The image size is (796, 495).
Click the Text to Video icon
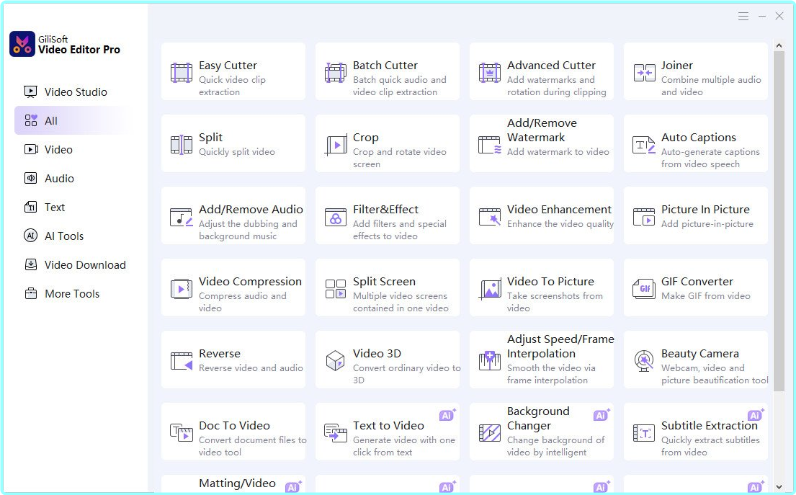point(336,433)
